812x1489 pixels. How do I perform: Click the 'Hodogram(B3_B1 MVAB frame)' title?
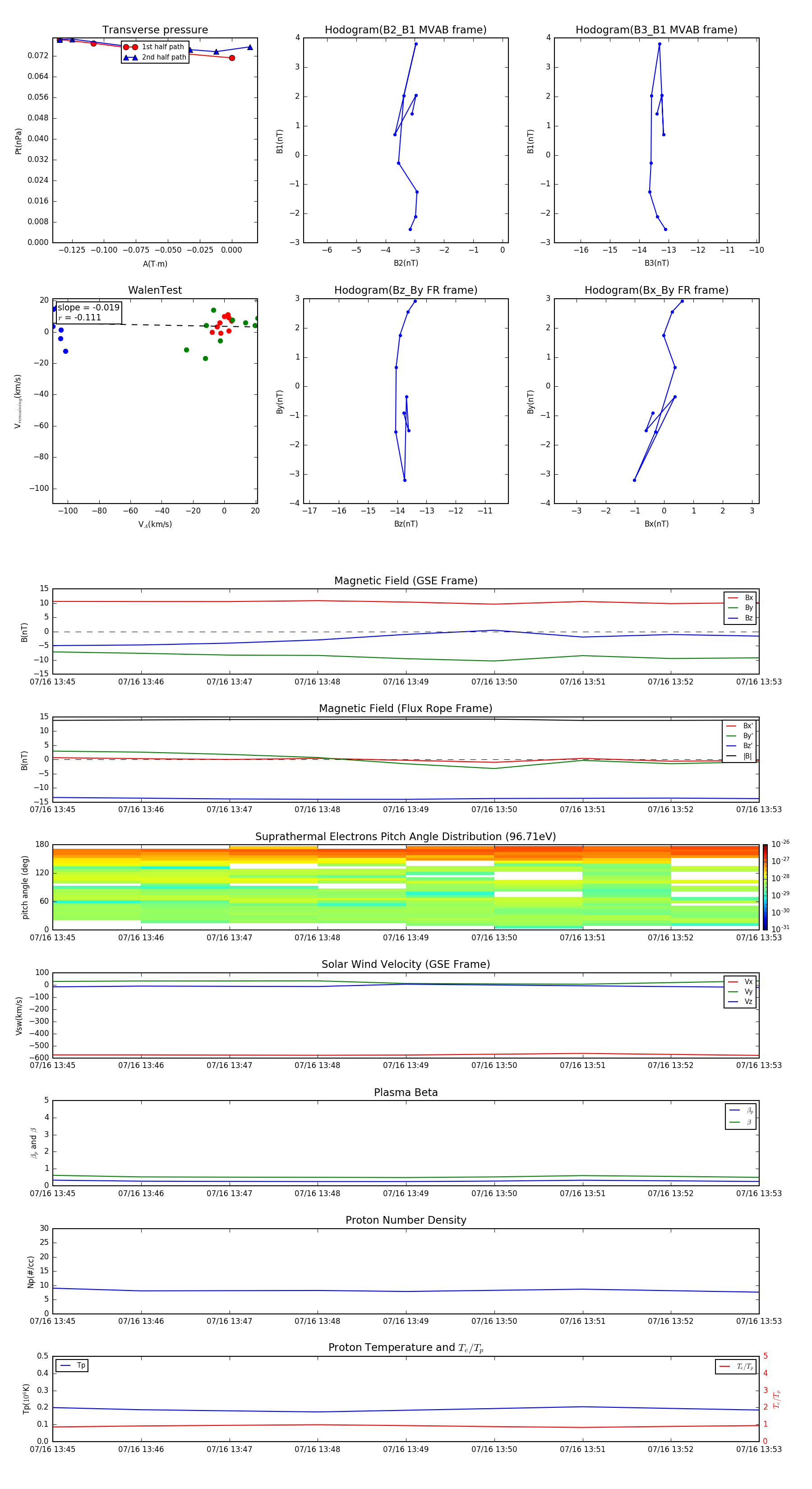tap(656, 30)
